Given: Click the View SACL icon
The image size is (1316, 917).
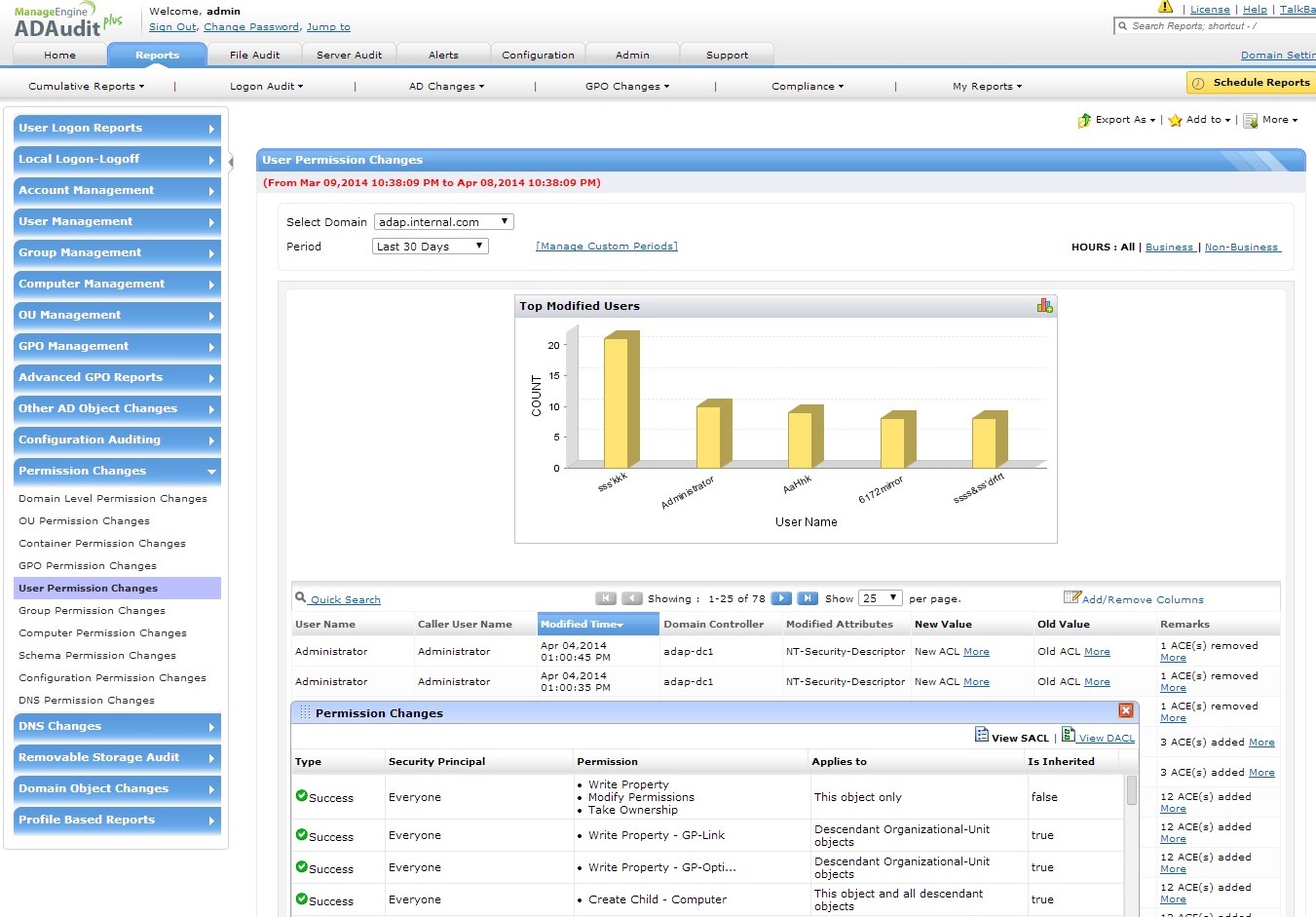Looking at the screenshot, I should coord(982,735).
